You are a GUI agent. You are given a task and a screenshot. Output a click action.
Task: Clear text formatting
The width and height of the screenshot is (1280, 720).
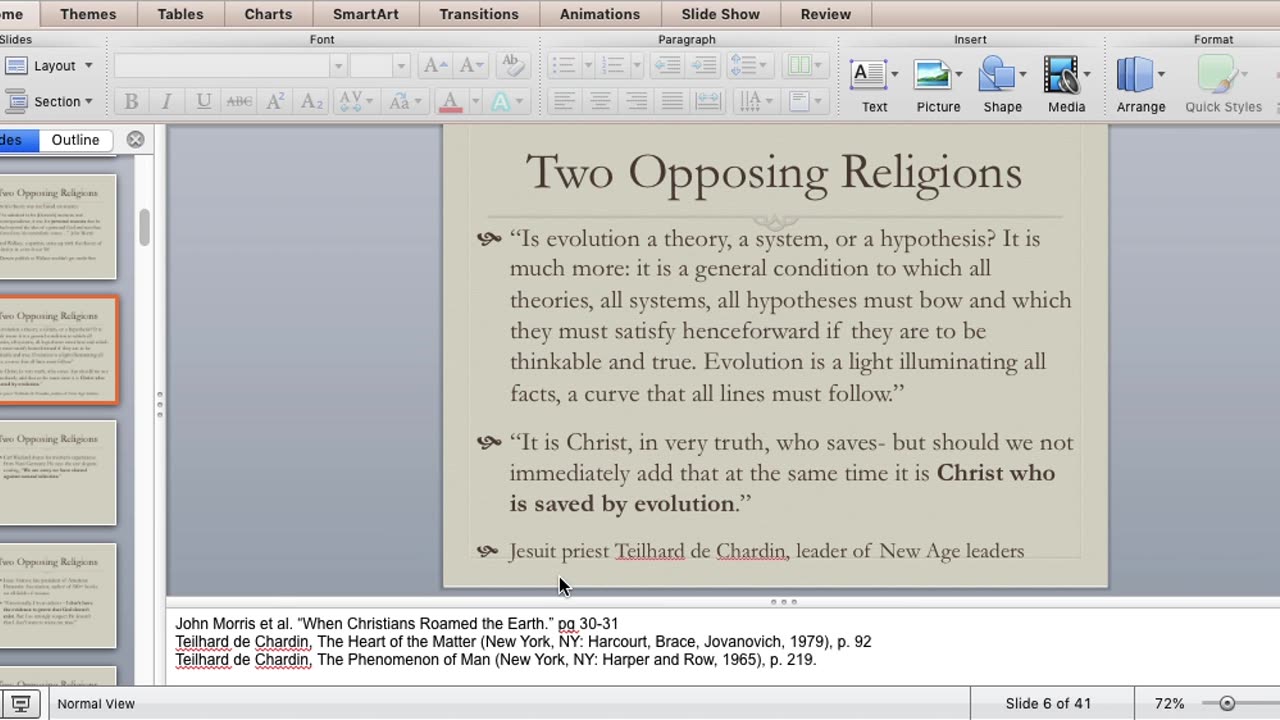513,66
